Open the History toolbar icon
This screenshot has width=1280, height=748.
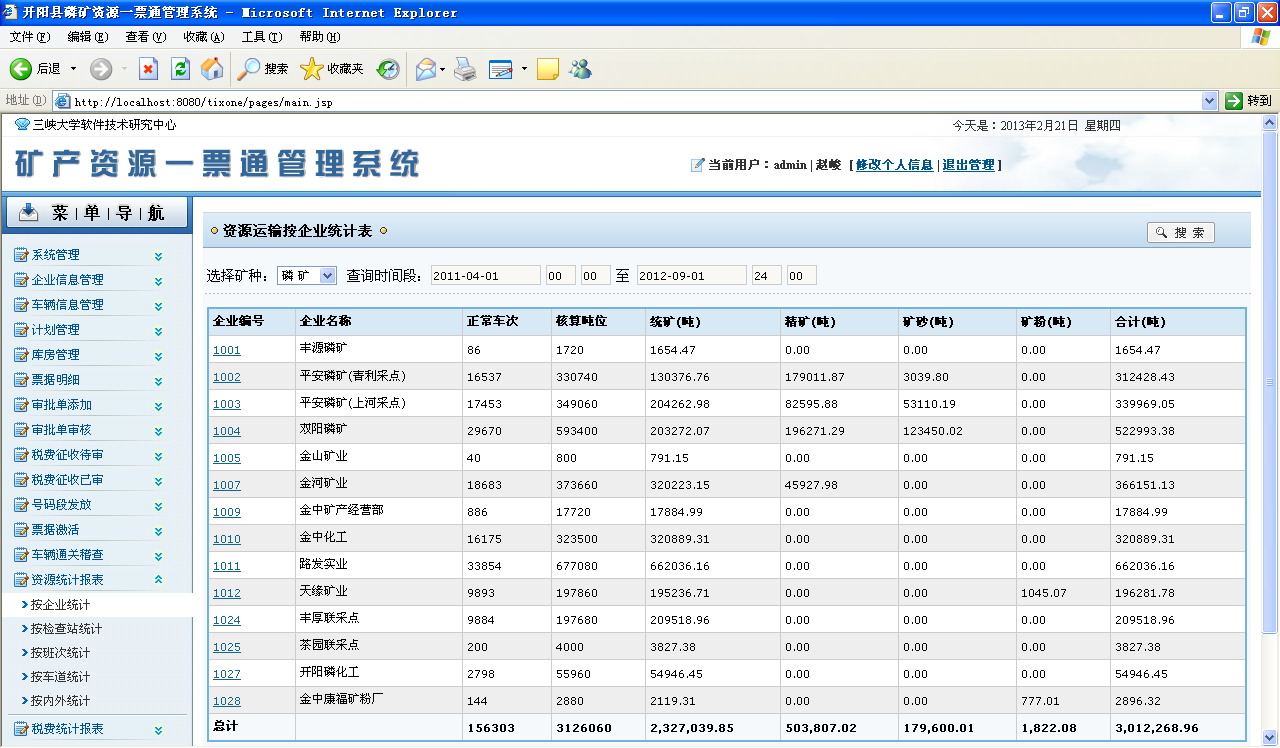click(x=388, y=69)
